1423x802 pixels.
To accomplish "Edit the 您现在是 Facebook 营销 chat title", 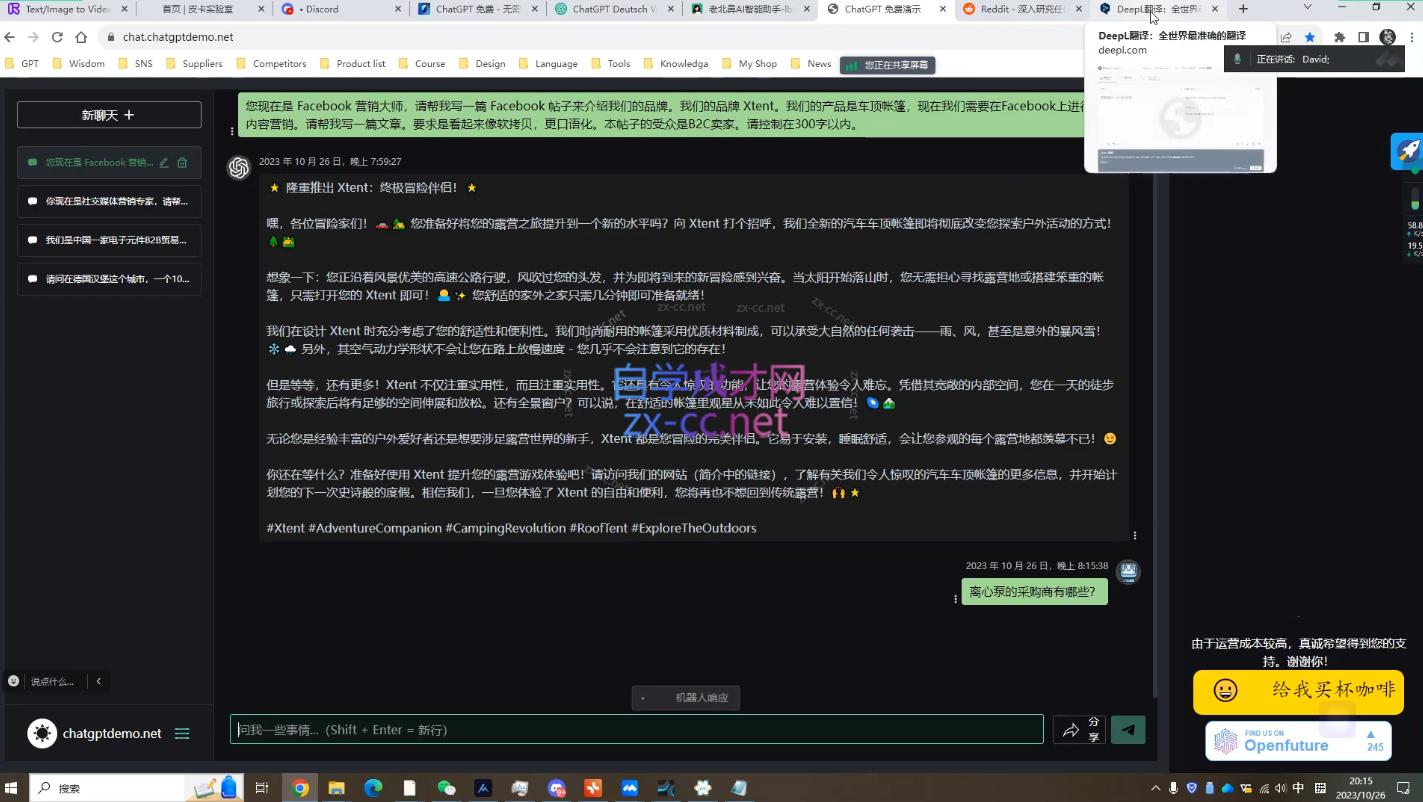I will [164, 162].
